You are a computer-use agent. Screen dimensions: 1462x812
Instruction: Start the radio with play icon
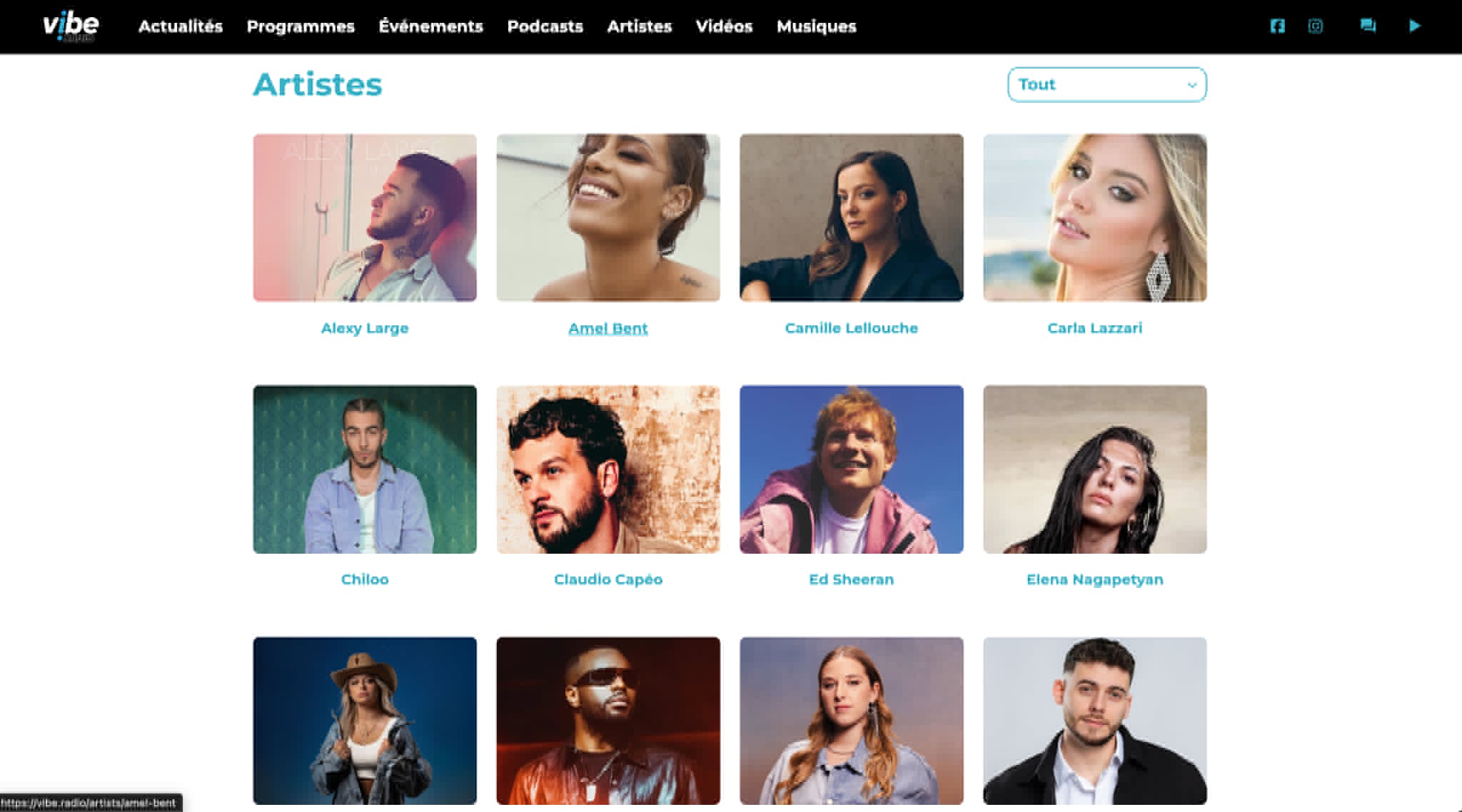click(x=1414, y=26)
